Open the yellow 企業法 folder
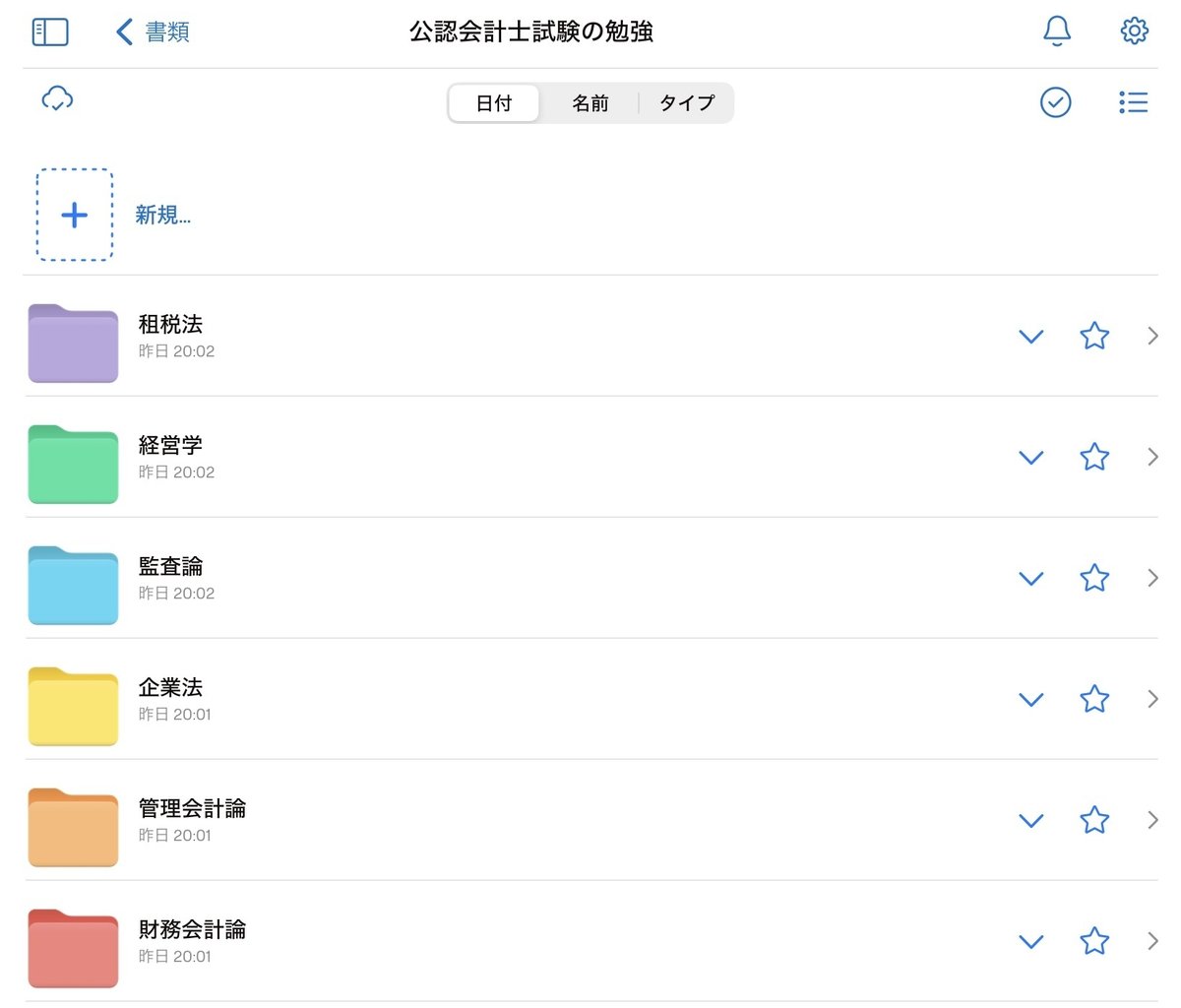The image size is (1181, 1008). click(x=73, y=707)
